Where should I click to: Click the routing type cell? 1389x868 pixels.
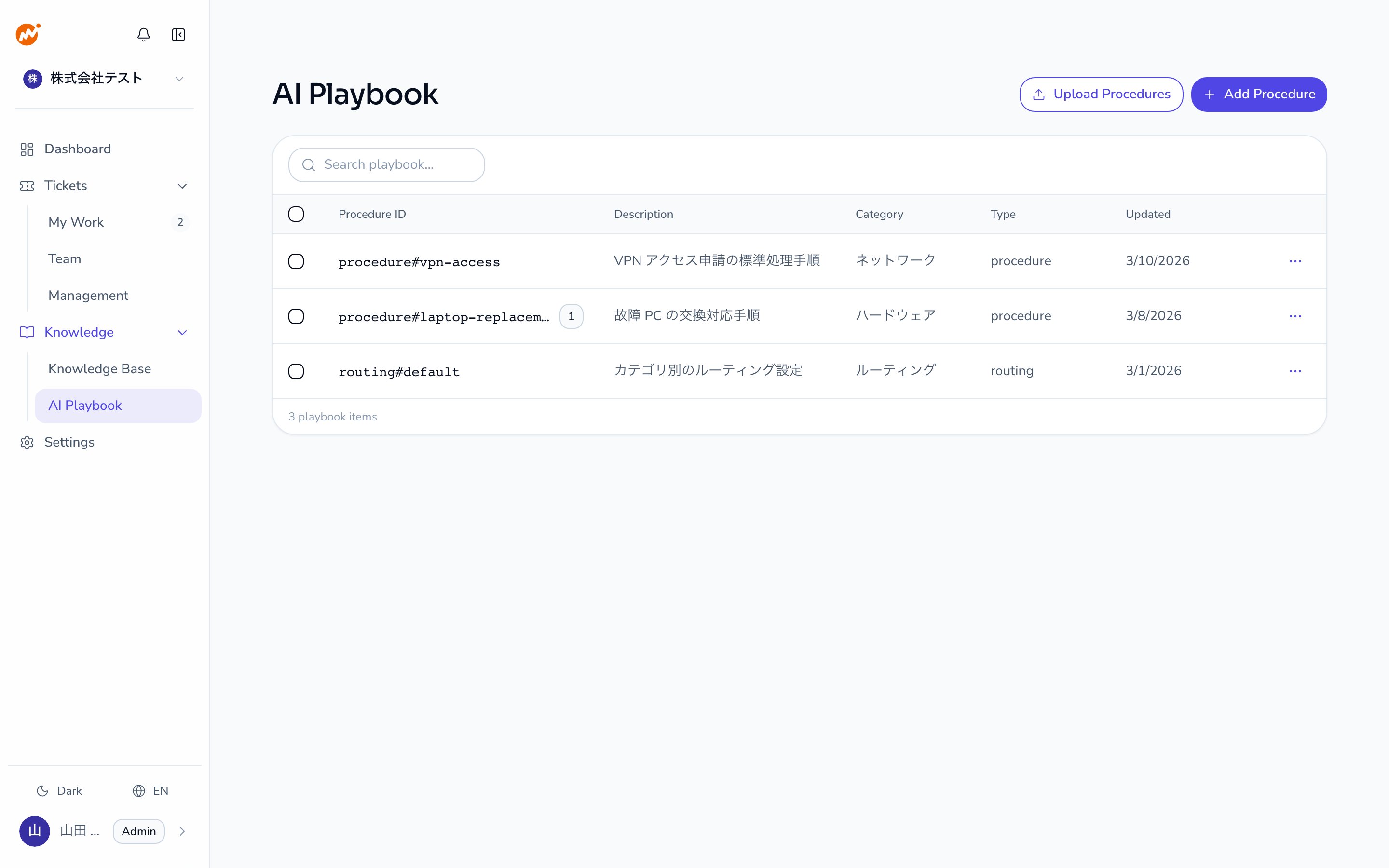tap(1012, 371)
